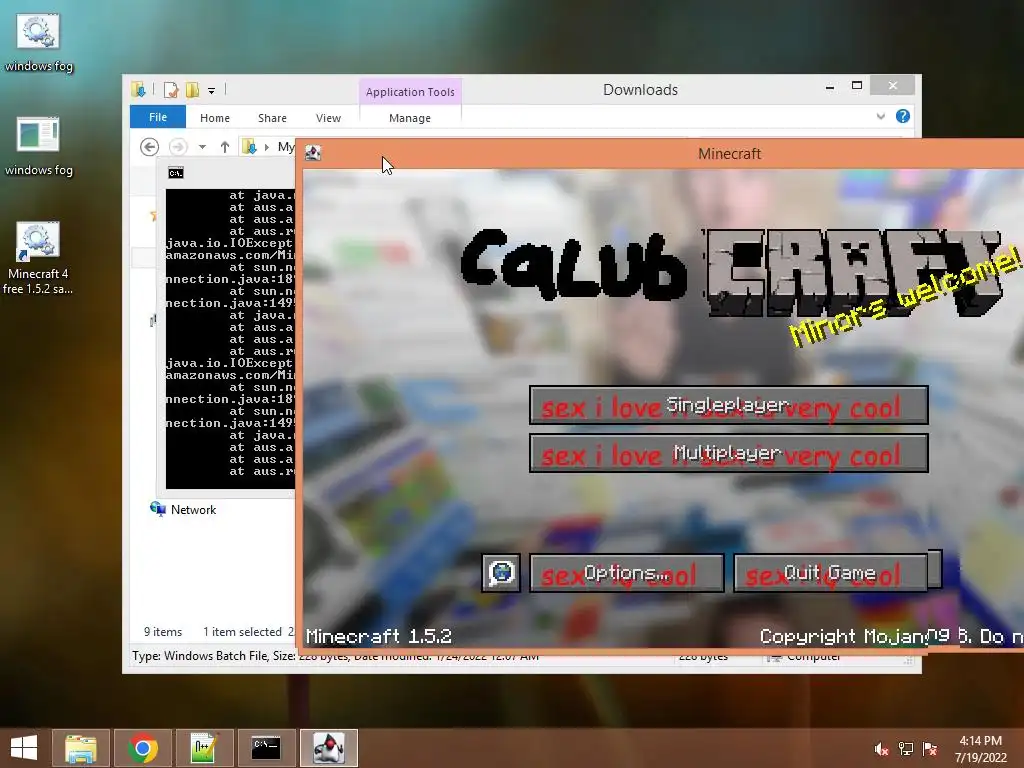Switch to the Home ribbon tab
Screen dimensions: 1024x768
[x=215, y=118]
